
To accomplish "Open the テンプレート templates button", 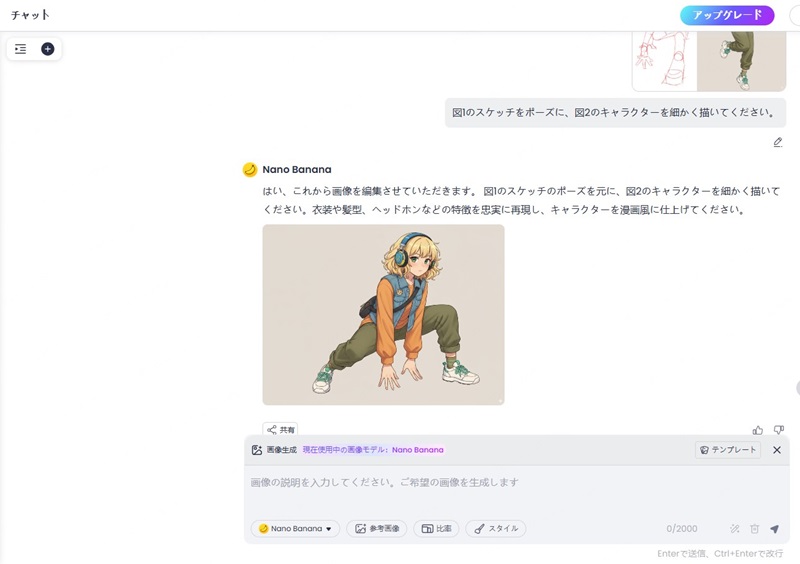I will click(728, 450).
